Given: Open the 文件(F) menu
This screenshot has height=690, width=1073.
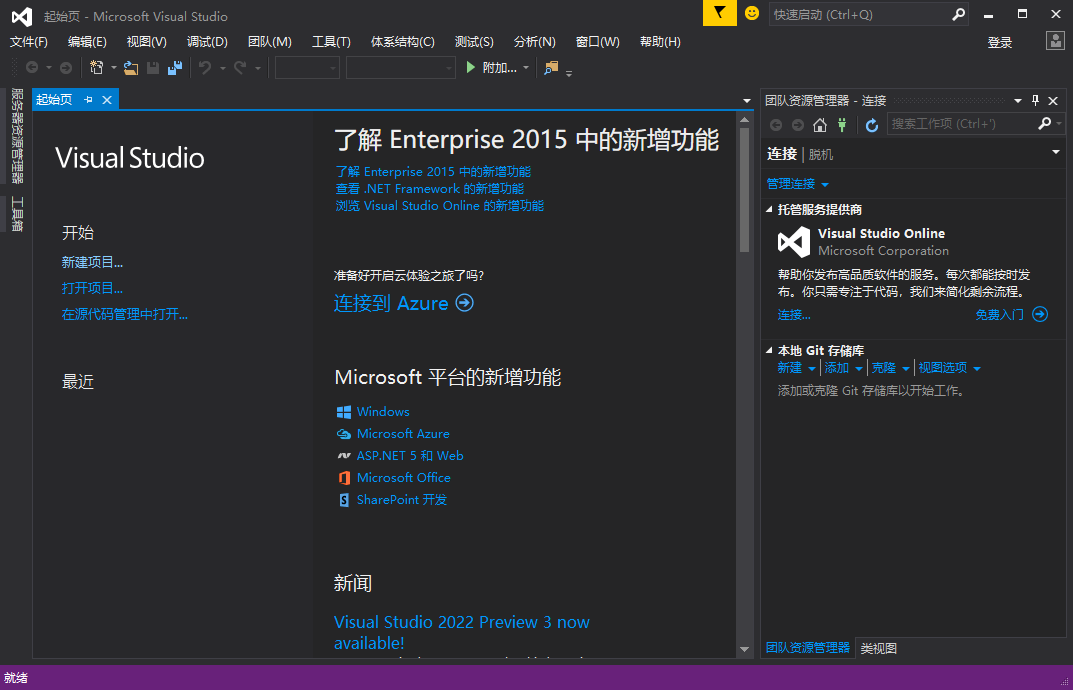Looking at the screenshot, I should click(x=29, y=42).
